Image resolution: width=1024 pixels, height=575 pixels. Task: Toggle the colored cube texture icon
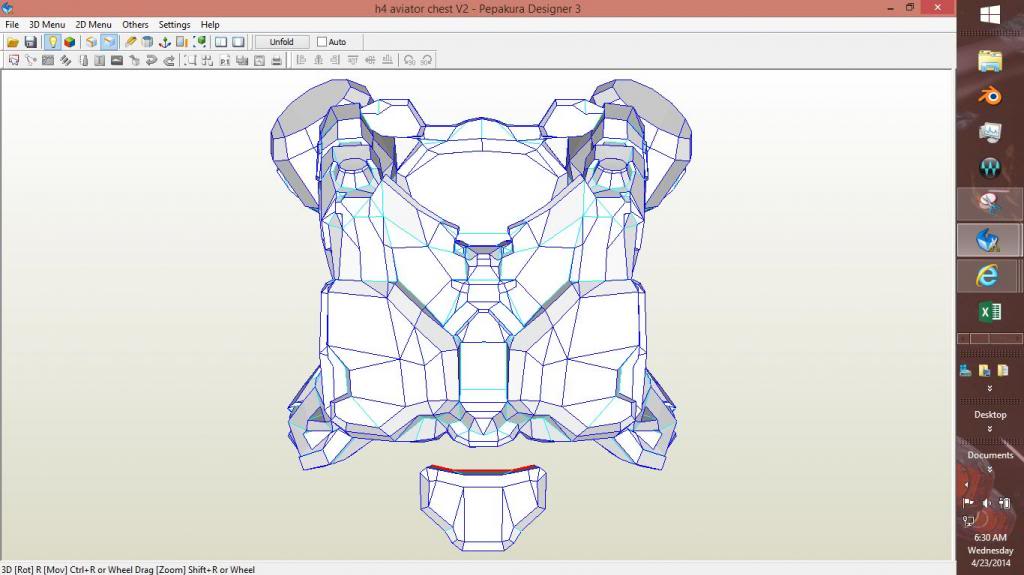pos(69,42)
